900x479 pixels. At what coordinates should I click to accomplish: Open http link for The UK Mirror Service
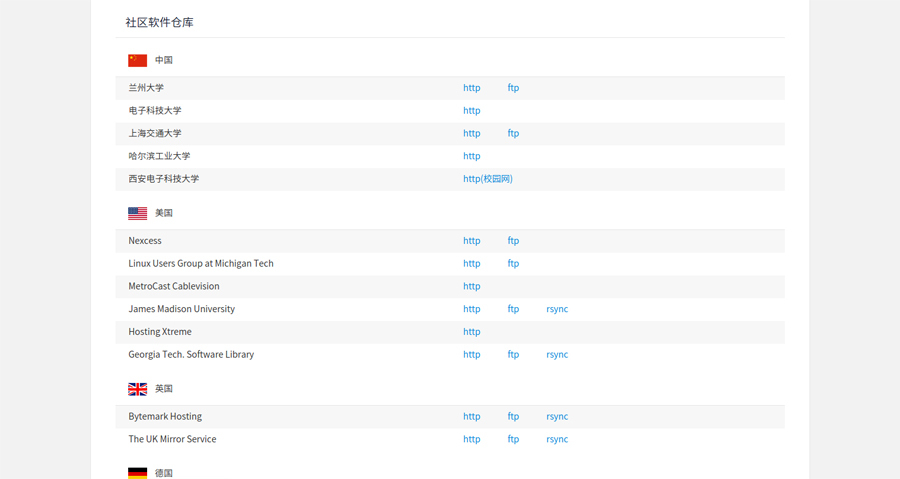click(x=472, y=439)
